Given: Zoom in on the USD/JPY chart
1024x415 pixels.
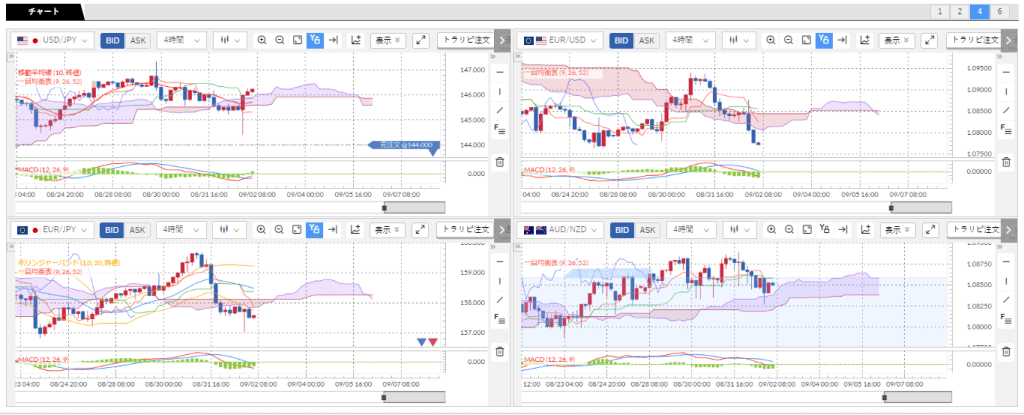Looking at the screenshot, I should tap(262, 40).
